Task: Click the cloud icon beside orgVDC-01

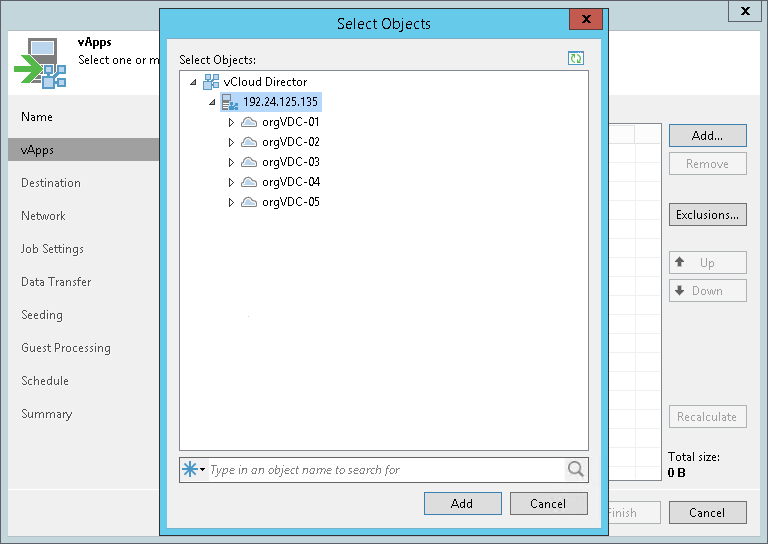Action: pyautogui.click(x=249, y=122)
